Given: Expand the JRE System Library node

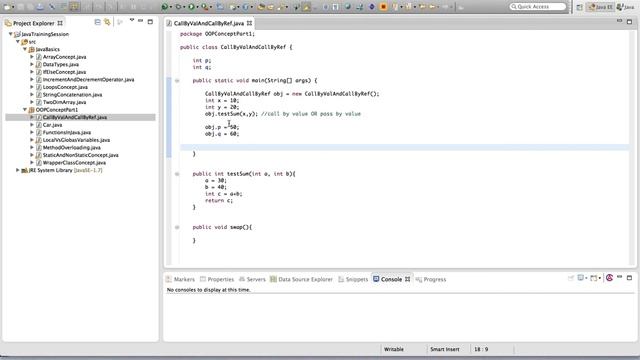Looking at the screenshot, I should tap(18, 170).
